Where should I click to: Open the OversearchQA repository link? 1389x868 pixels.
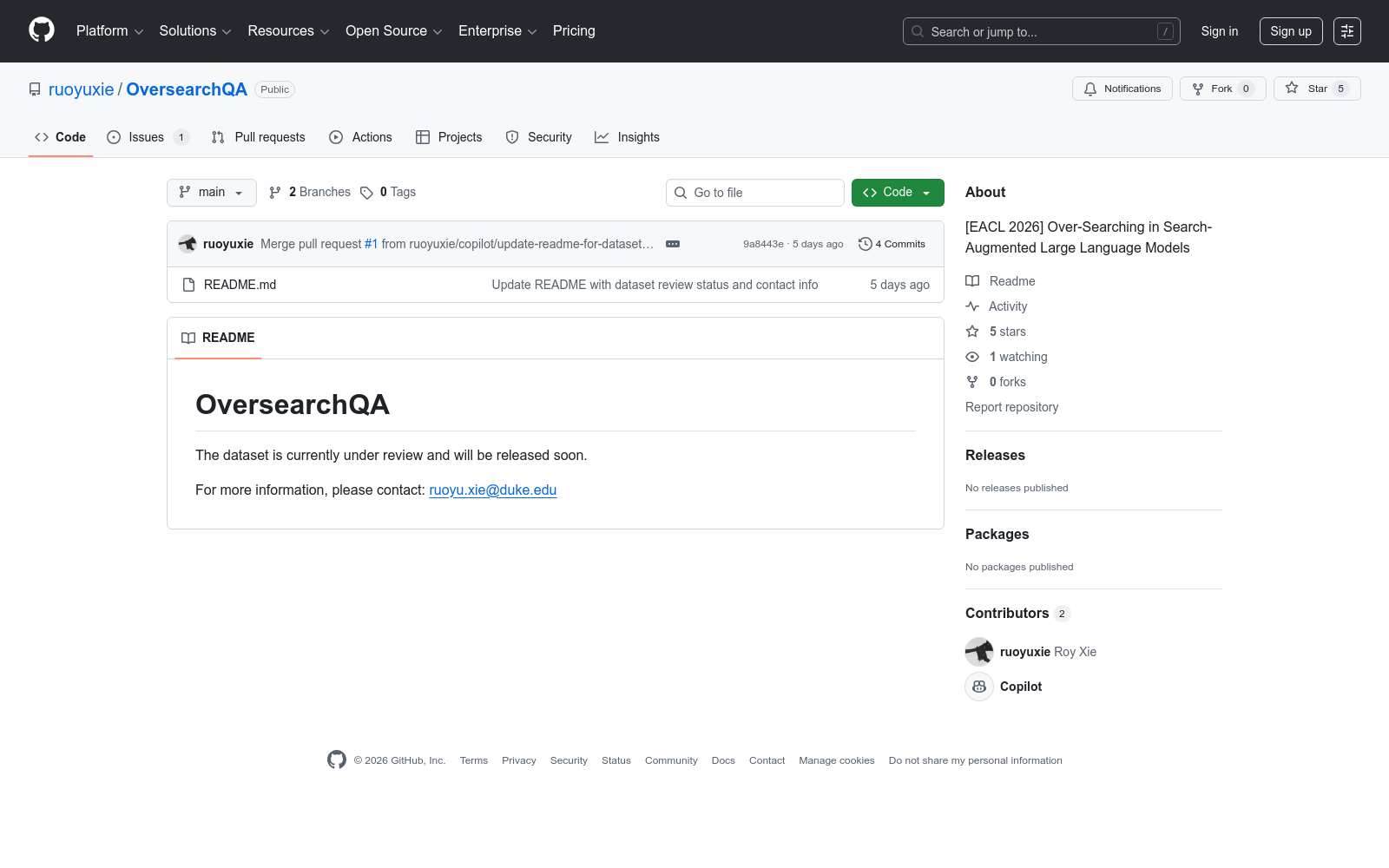pyautogui.click(x=187, y=89)
